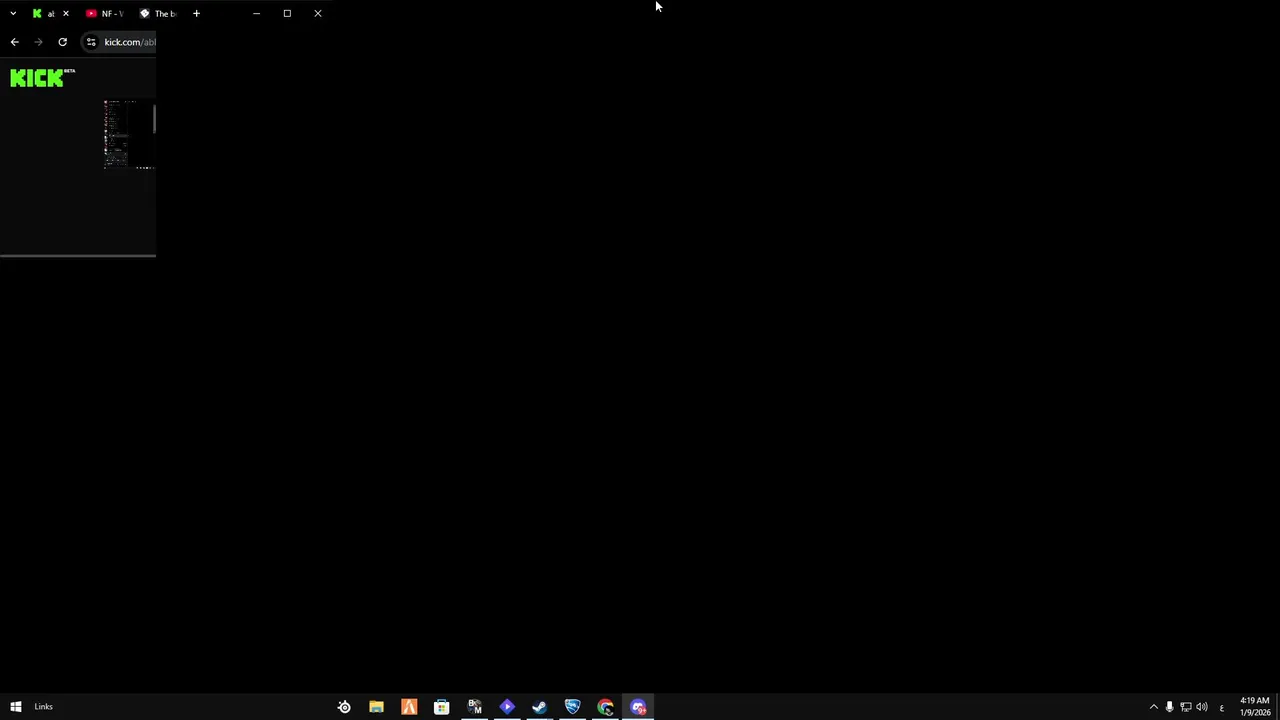Open Discord from the taskbar

(x=638, y=707)
